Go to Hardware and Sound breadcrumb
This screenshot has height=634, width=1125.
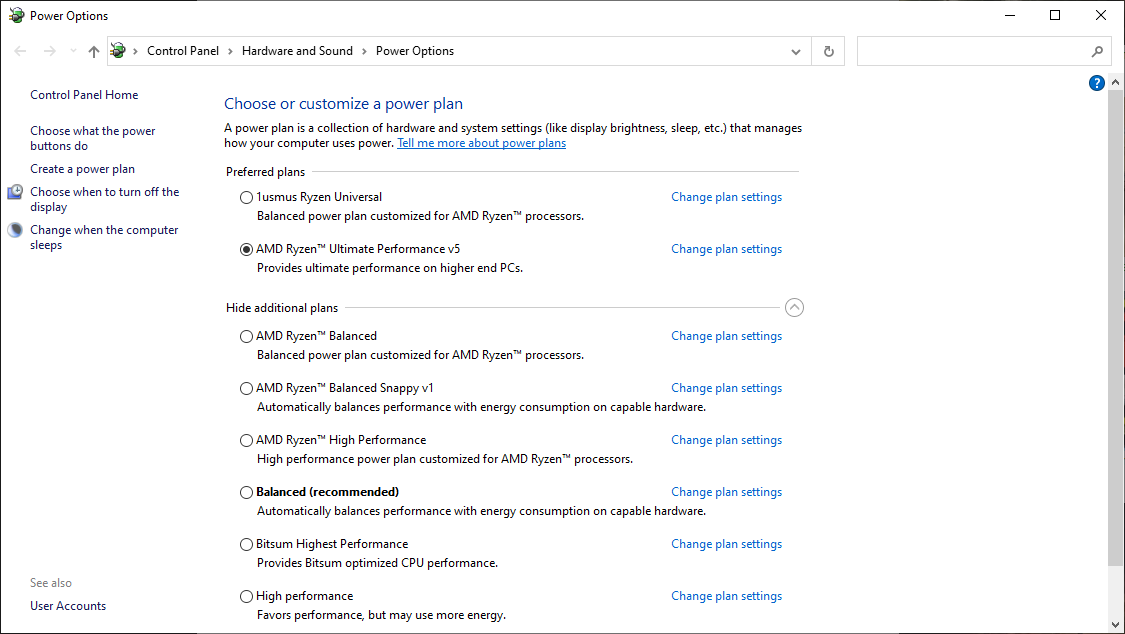tap(297, 51)
